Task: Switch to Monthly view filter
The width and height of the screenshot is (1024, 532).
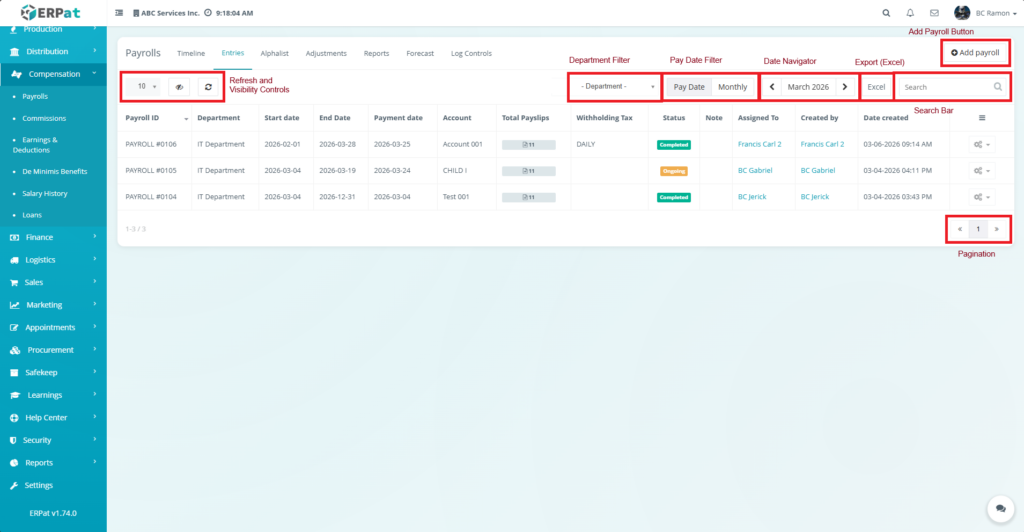Action: [733, 87]
